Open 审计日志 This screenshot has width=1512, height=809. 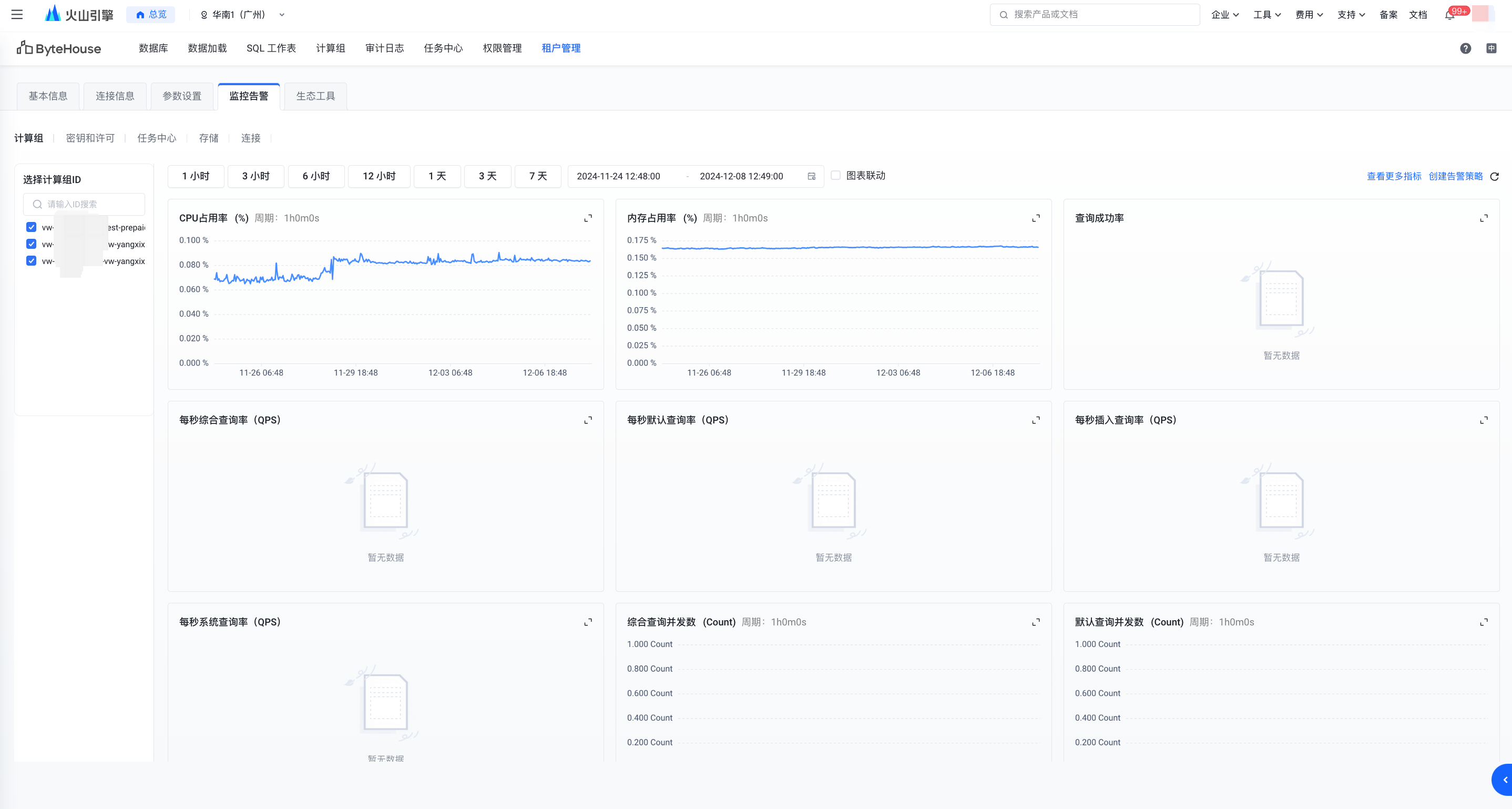(384, 48)
